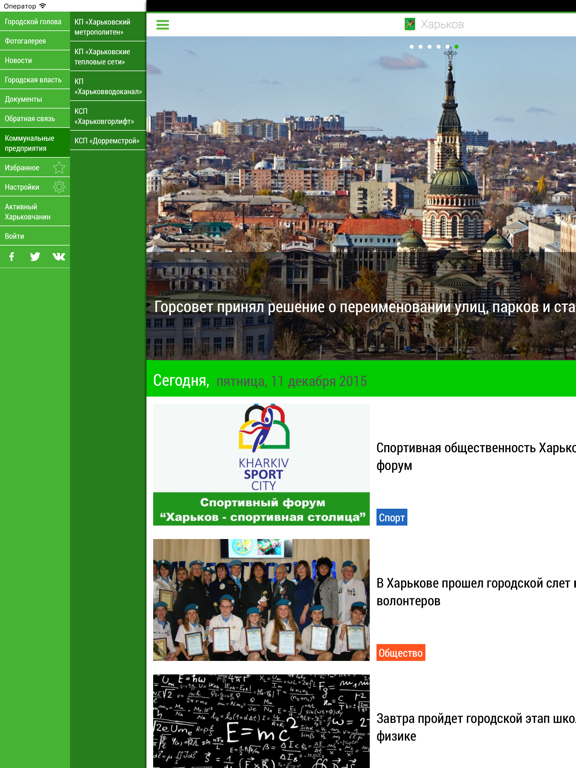Choose КСП «Харьковгорлифт» submenu item

(108, 116)
